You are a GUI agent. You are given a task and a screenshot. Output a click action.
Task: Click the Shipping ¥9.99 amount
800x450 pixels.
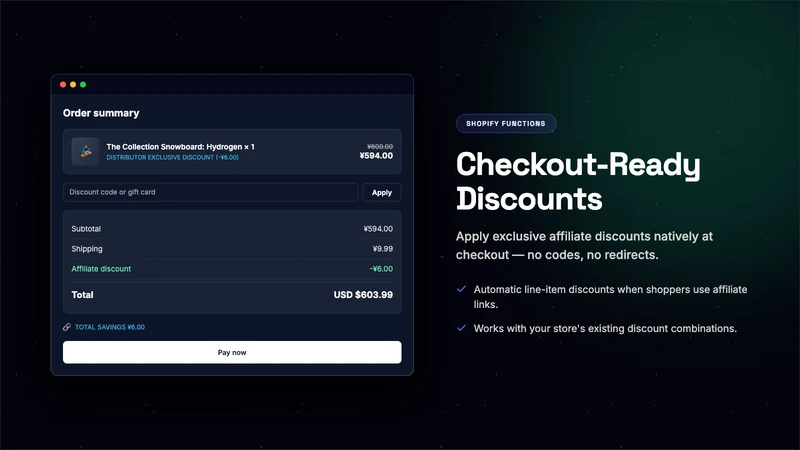tap(383, 249)
